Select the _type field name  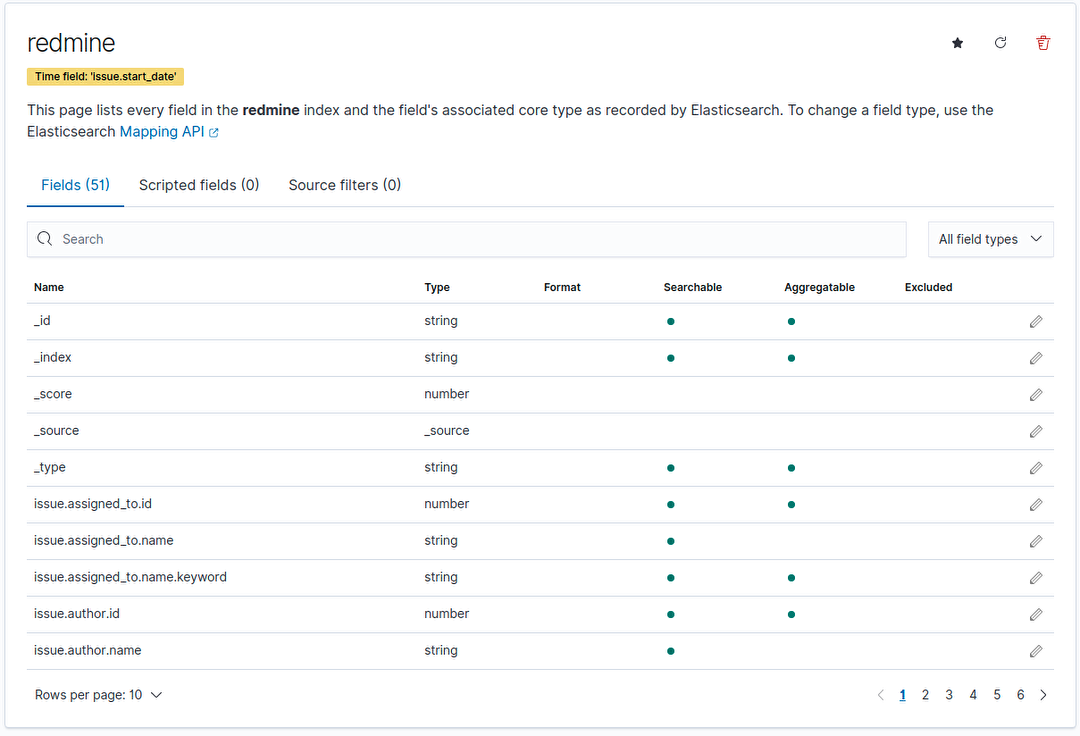click(x=50, y=467)
